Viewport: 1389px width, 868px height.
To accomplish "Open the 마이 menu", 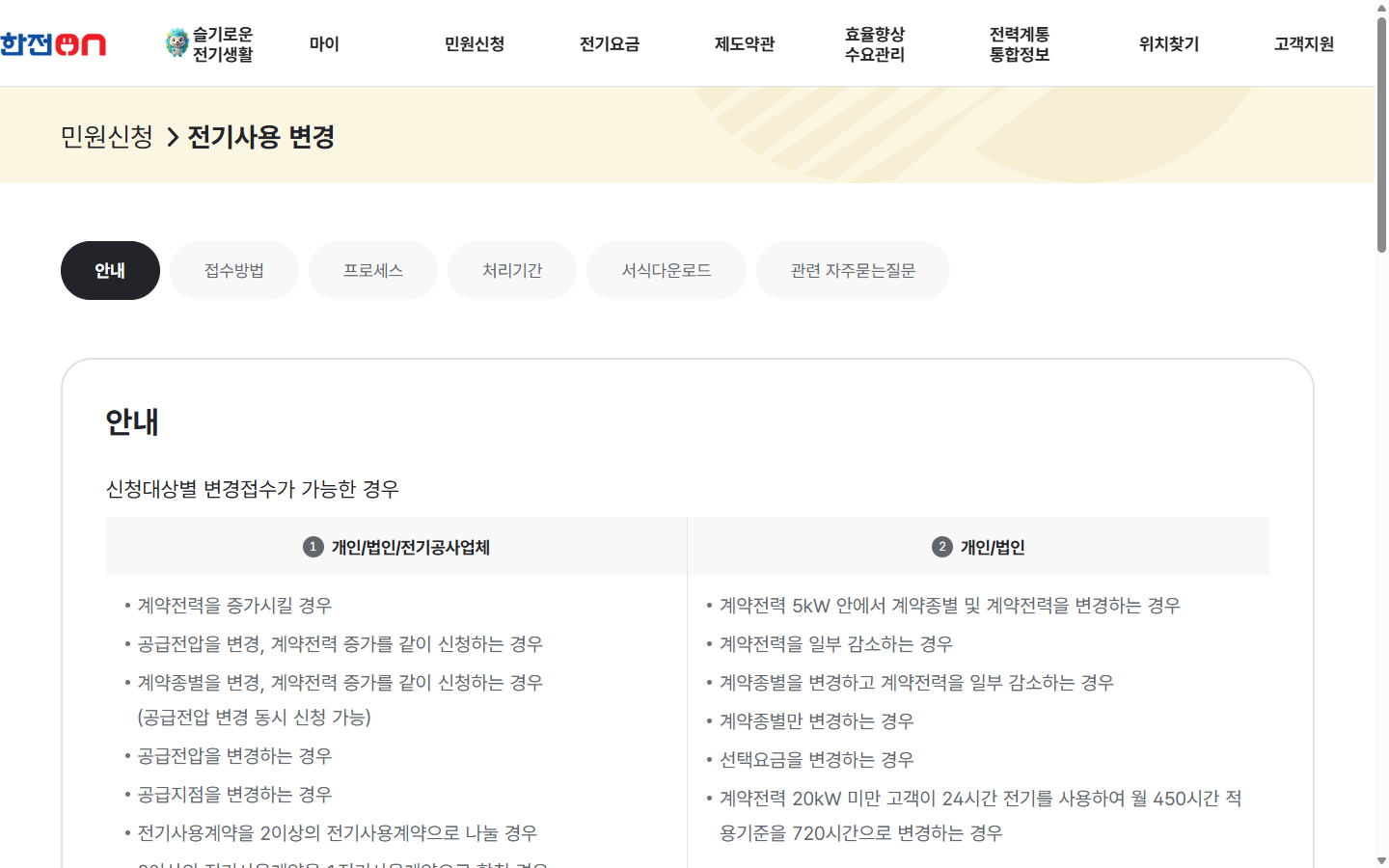I will pyautogui.click(x=324, y=43).
